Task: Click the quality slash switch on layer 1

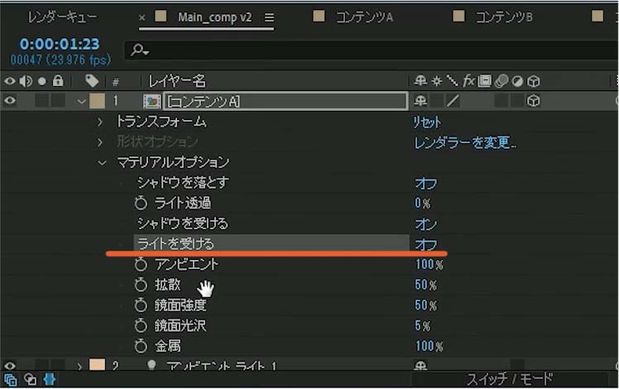Action: coord(453,101)
